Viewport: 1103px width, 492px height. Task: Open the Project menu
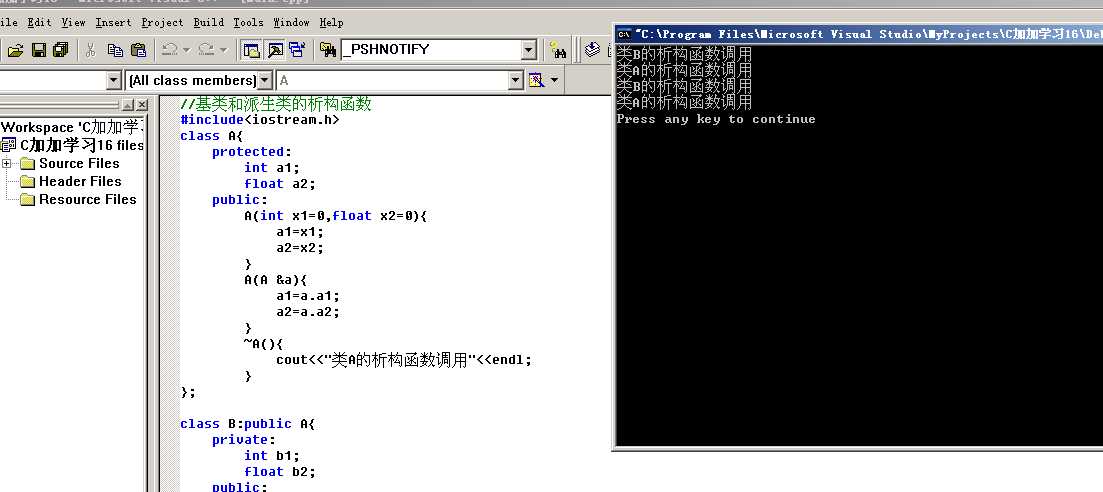coord(162,23)
